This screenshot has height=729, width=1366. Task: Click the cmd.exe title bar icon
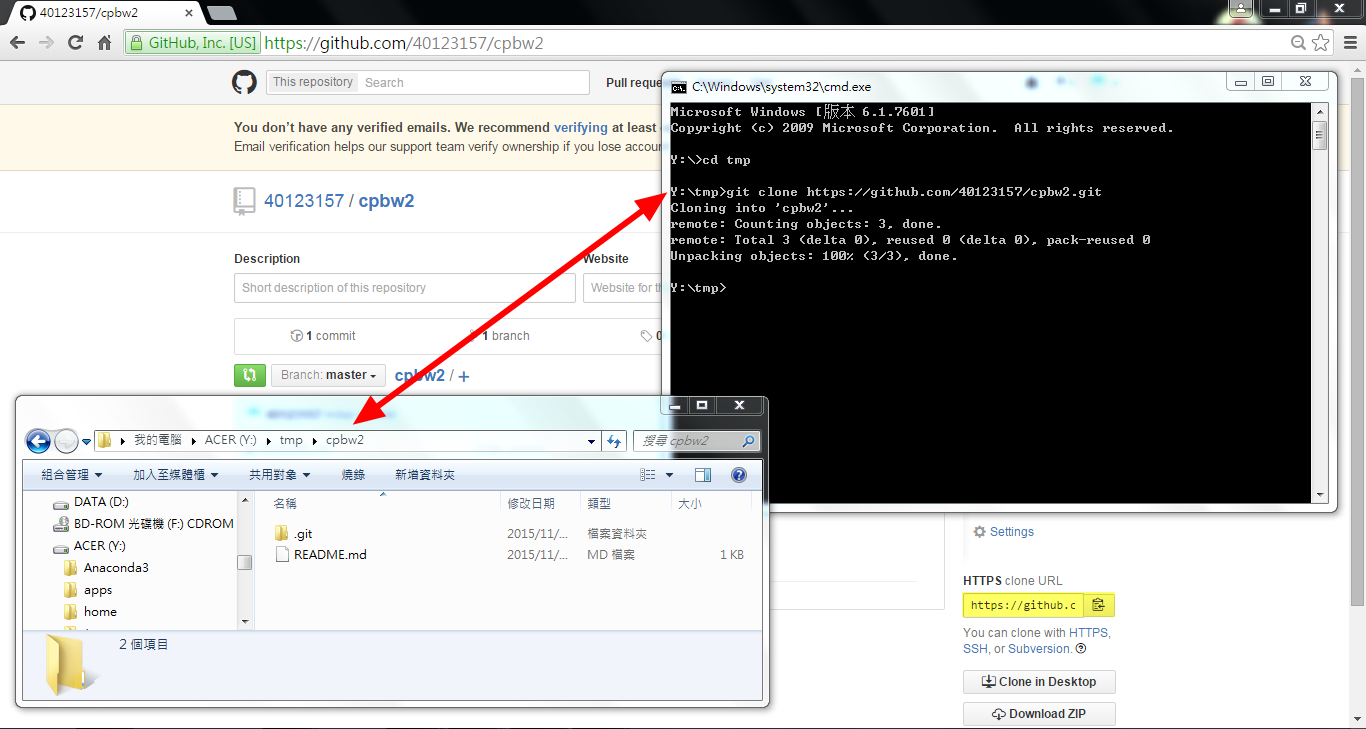[679, 87]
